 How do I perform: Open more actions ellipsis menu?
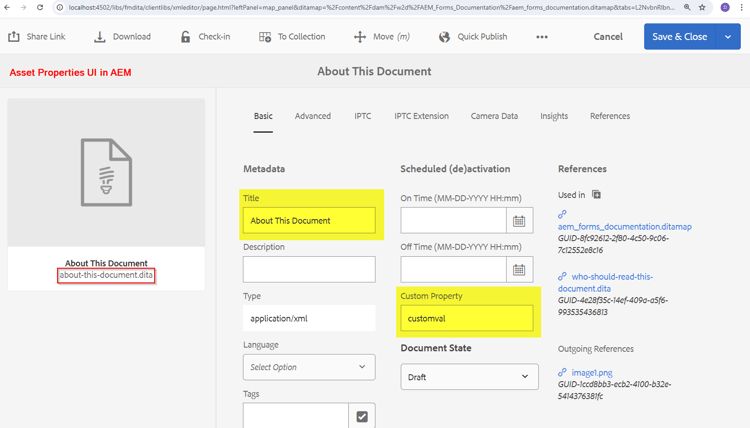542,37
